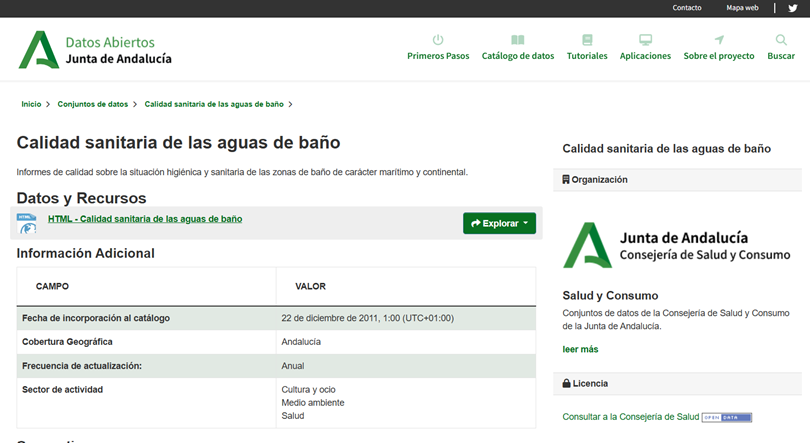Image resolution: width=810 pixels, height=443 pixels.
Task: Click the main page title heading
Action: tap(178, 143)
